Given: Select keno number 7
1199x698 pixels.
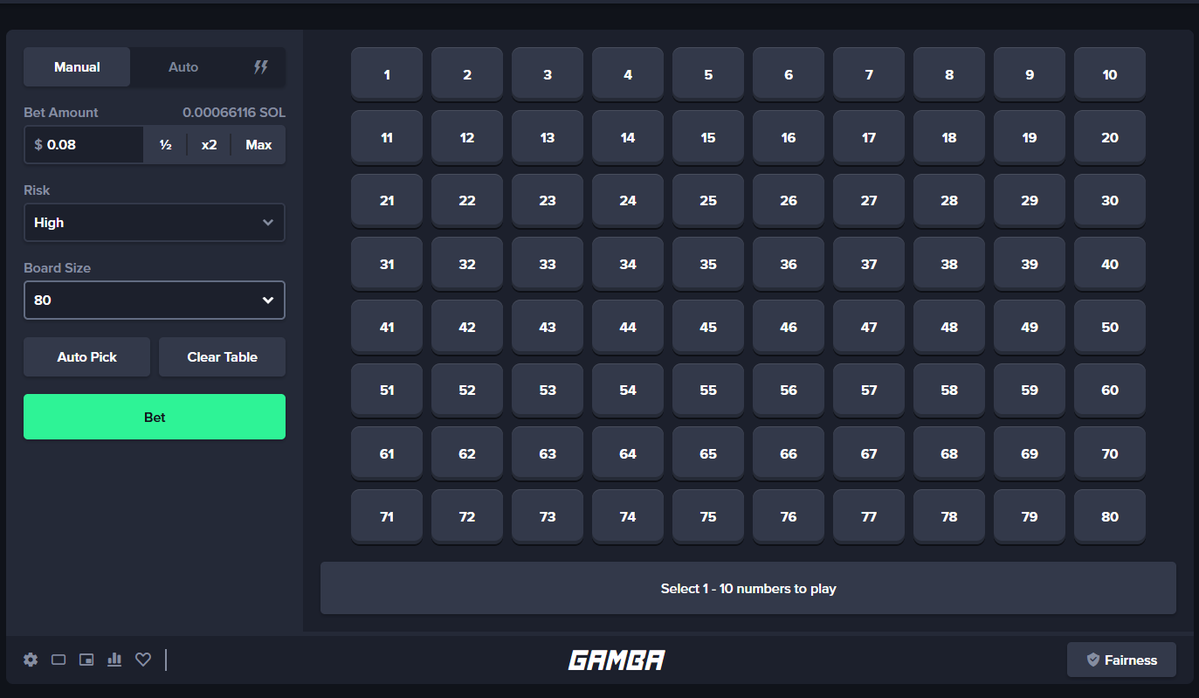Looking at the screenshot, I should click(x=869, y=74).
